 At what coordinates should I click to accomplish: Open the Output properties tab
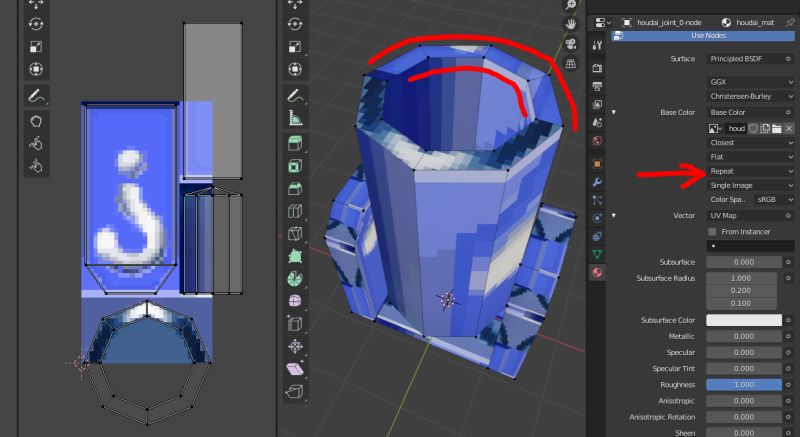597,86
